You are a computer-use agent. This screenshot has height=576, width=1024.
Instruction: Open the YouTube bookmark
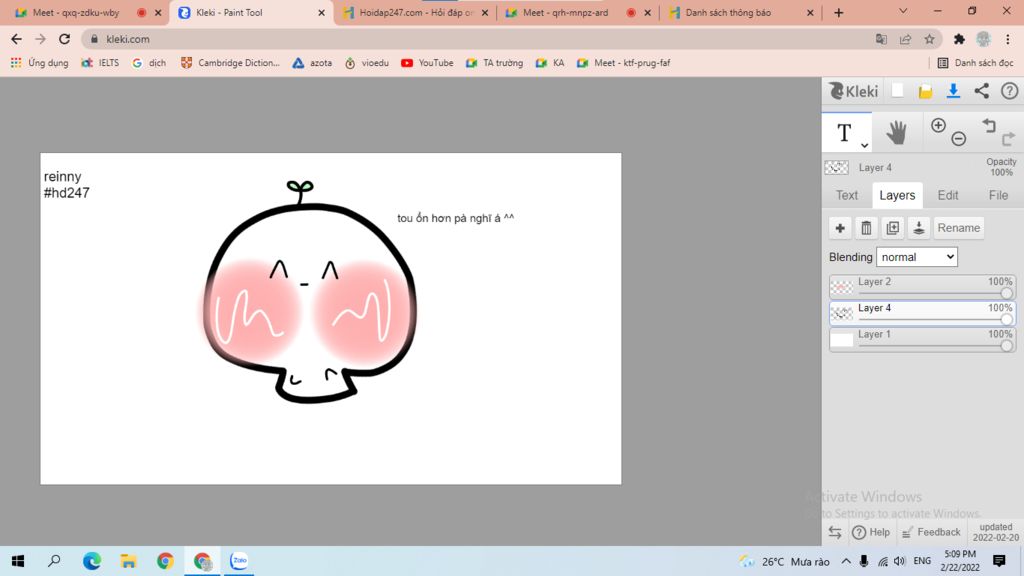pos(427,63)
